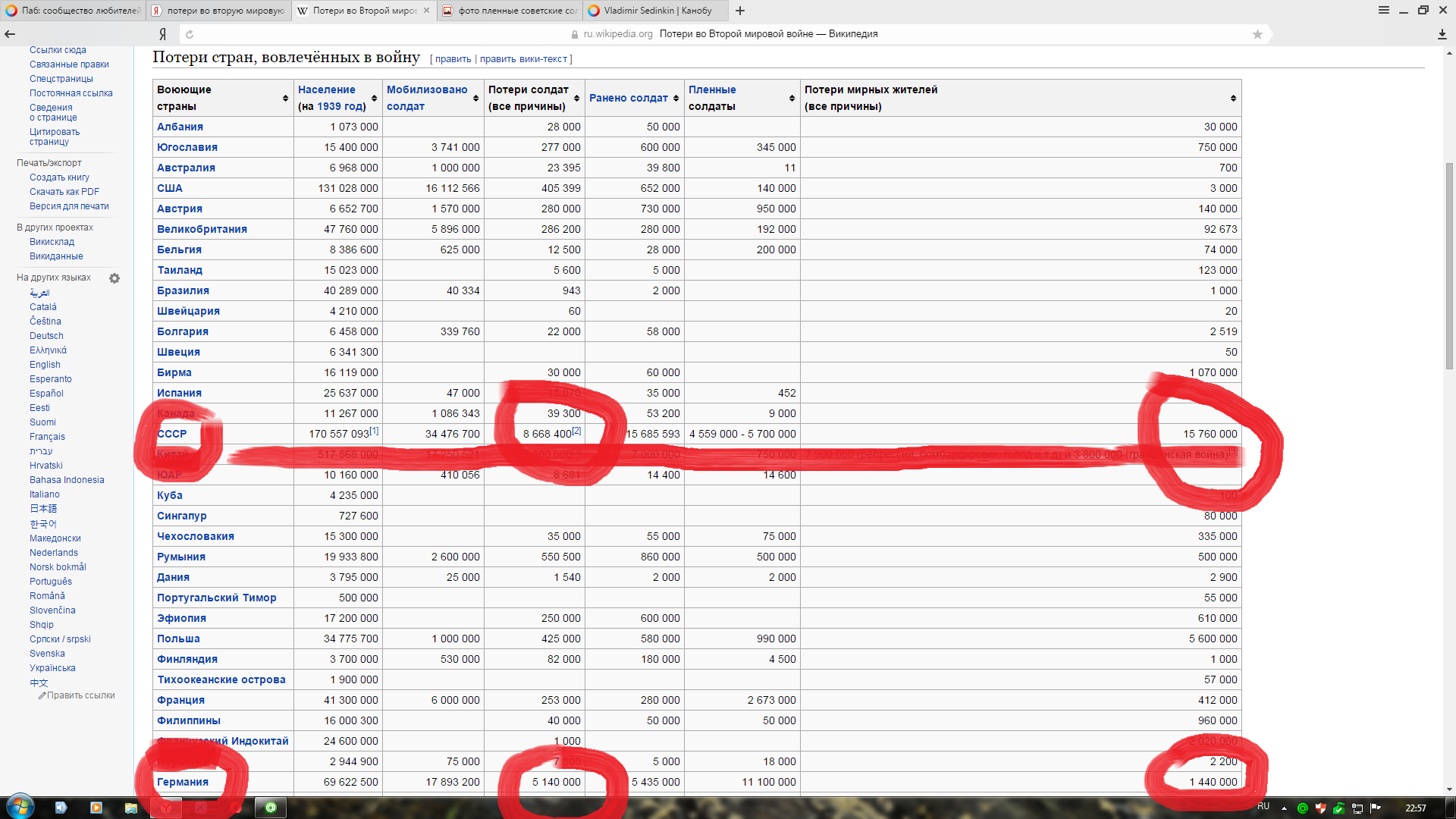Open the 'Югославия' country link
The image size is (1456, 819).
[x=187, y=147]
